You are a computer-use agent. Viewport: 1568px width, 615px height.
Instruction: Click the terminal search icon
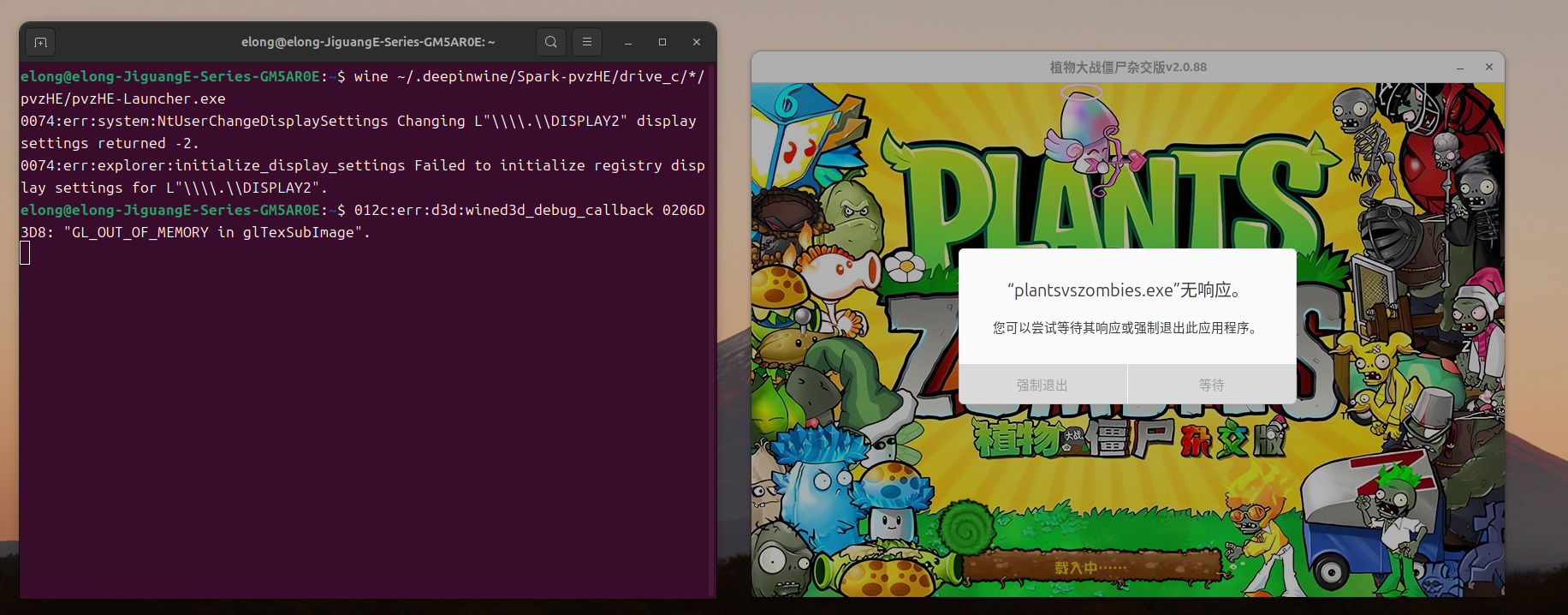(551, 42)
